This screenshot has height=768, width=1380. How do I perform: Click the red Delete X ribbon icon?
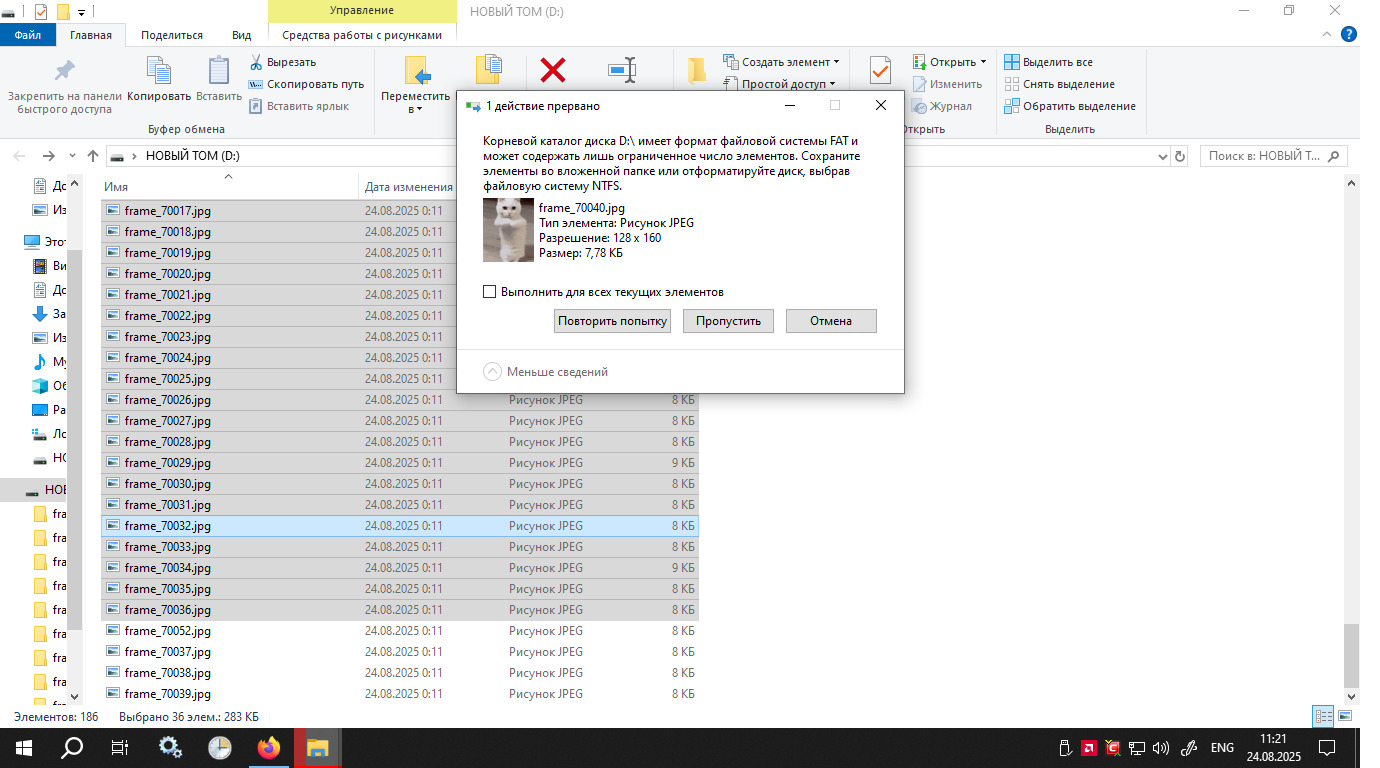pyautogui.click(x=553, y=70)
